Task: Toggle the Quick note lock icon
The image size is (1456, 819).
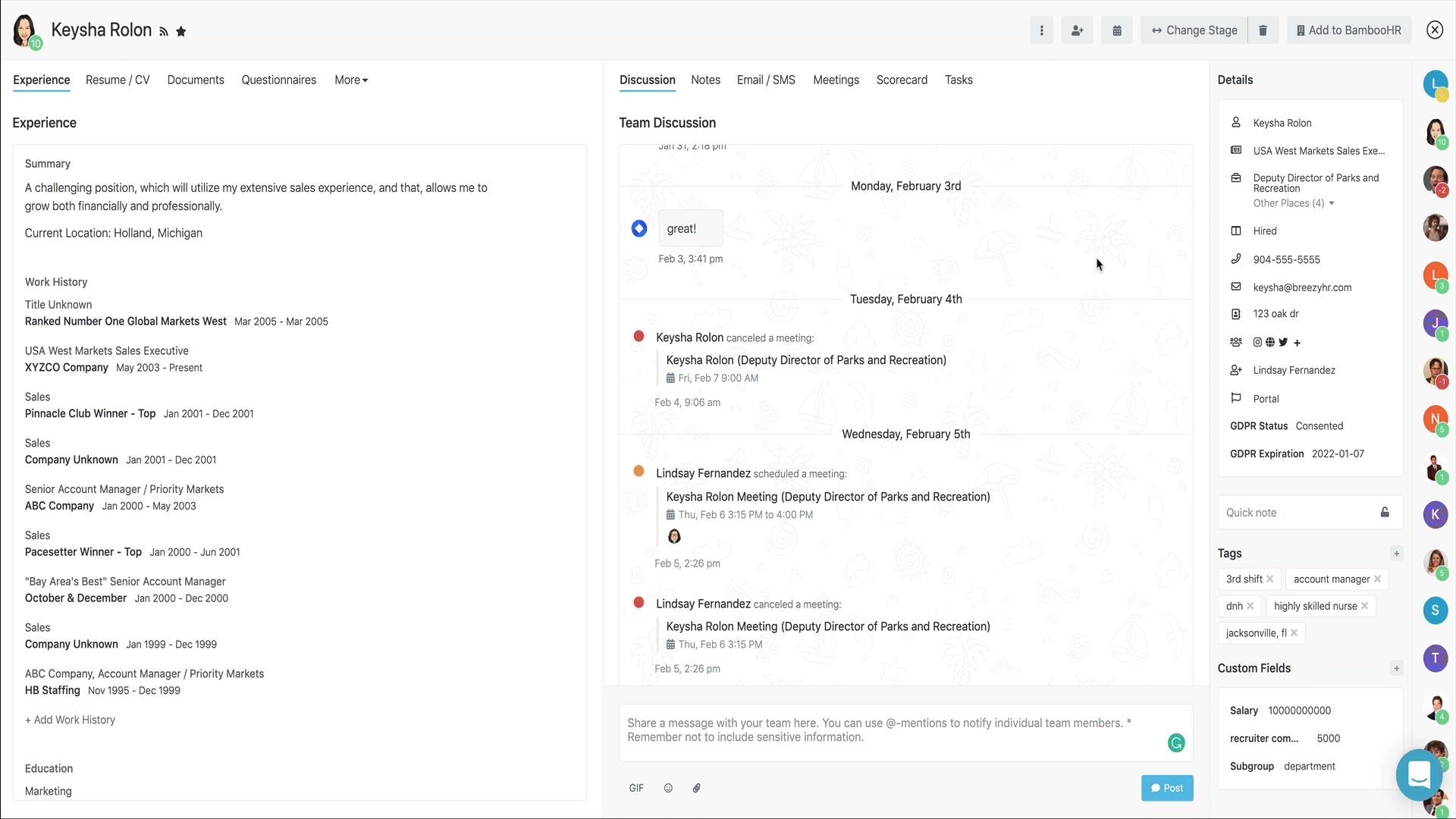Action: (1385, 513)
